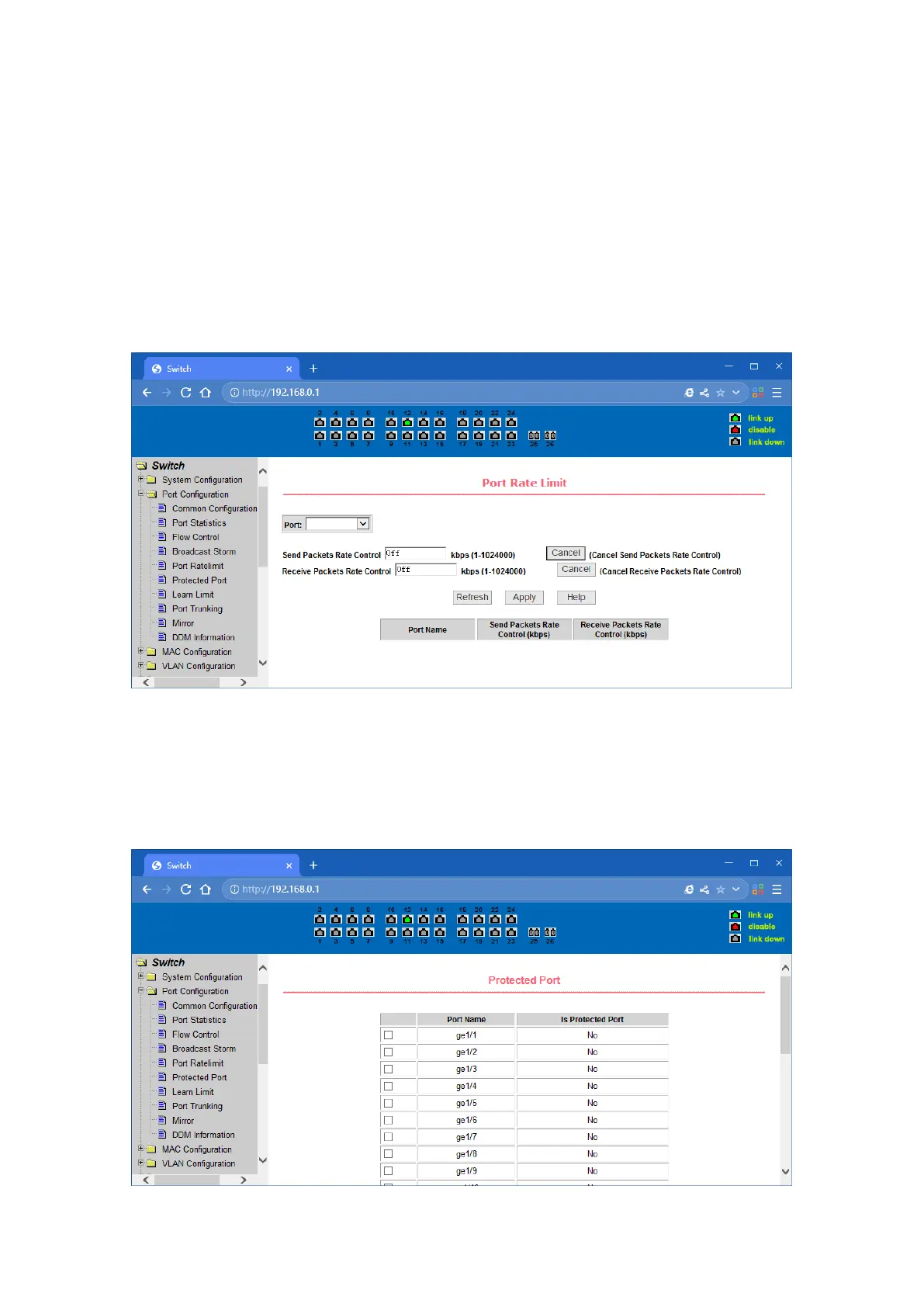Click Receive Packets Rate Control input field
The image size is (924, 1307).
coord(426,570)
